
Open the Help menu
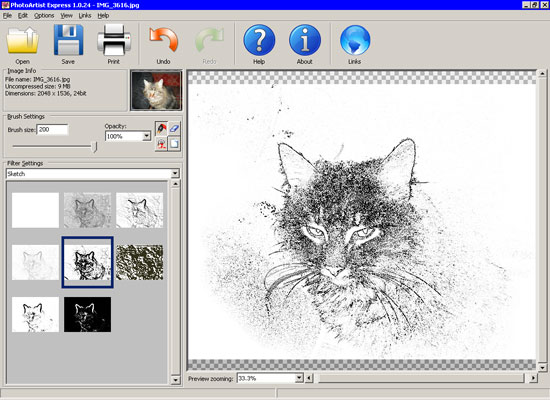[x=103, y=15]
